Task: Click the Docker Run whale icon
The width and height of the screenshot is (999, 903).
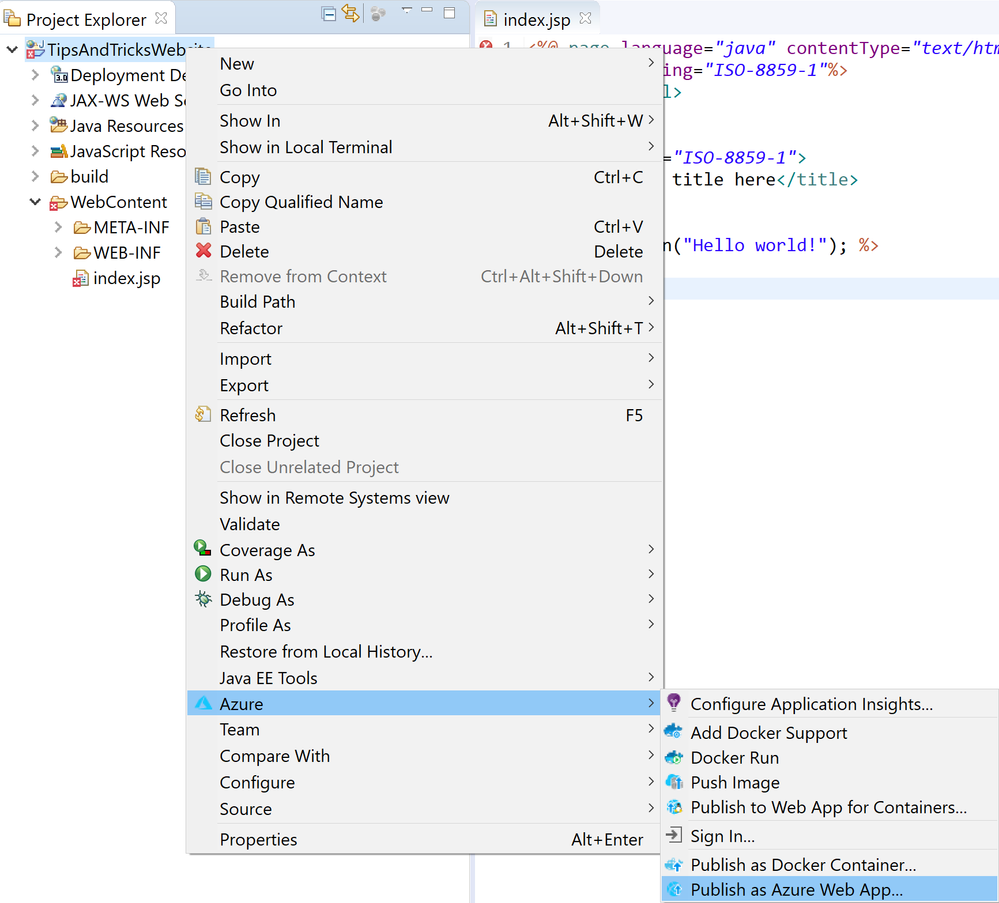Action: pos(673,757)
